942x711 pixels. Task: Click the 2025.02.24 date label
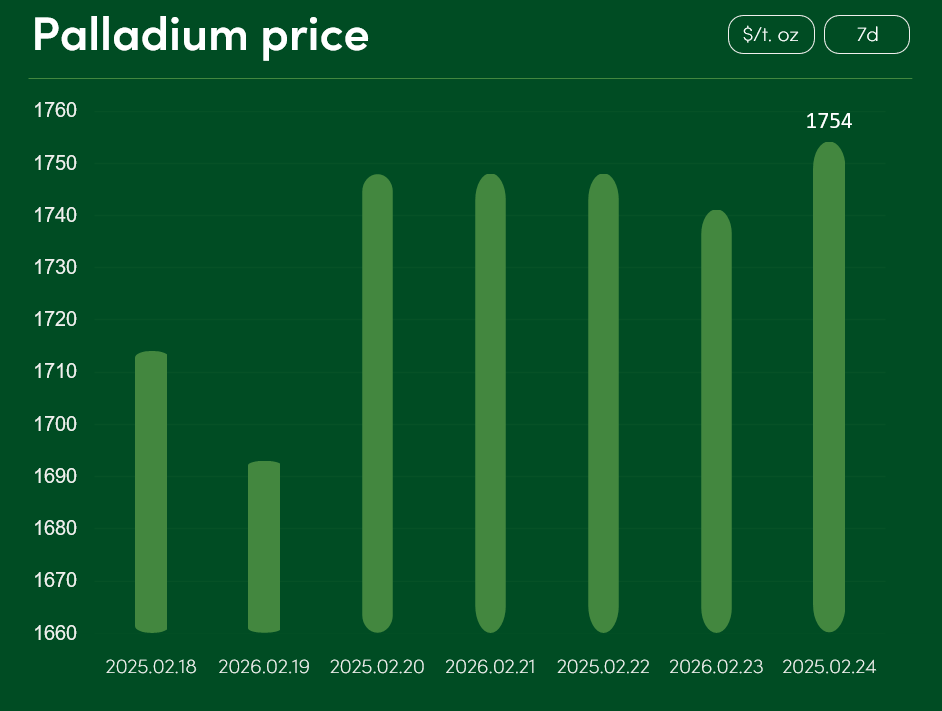click(829, 667)
